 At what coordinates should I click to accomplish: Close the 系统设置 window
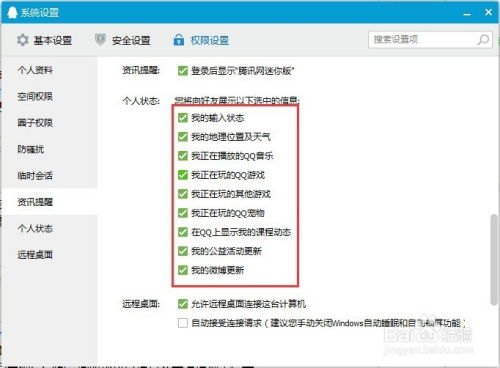coord(488,12)
